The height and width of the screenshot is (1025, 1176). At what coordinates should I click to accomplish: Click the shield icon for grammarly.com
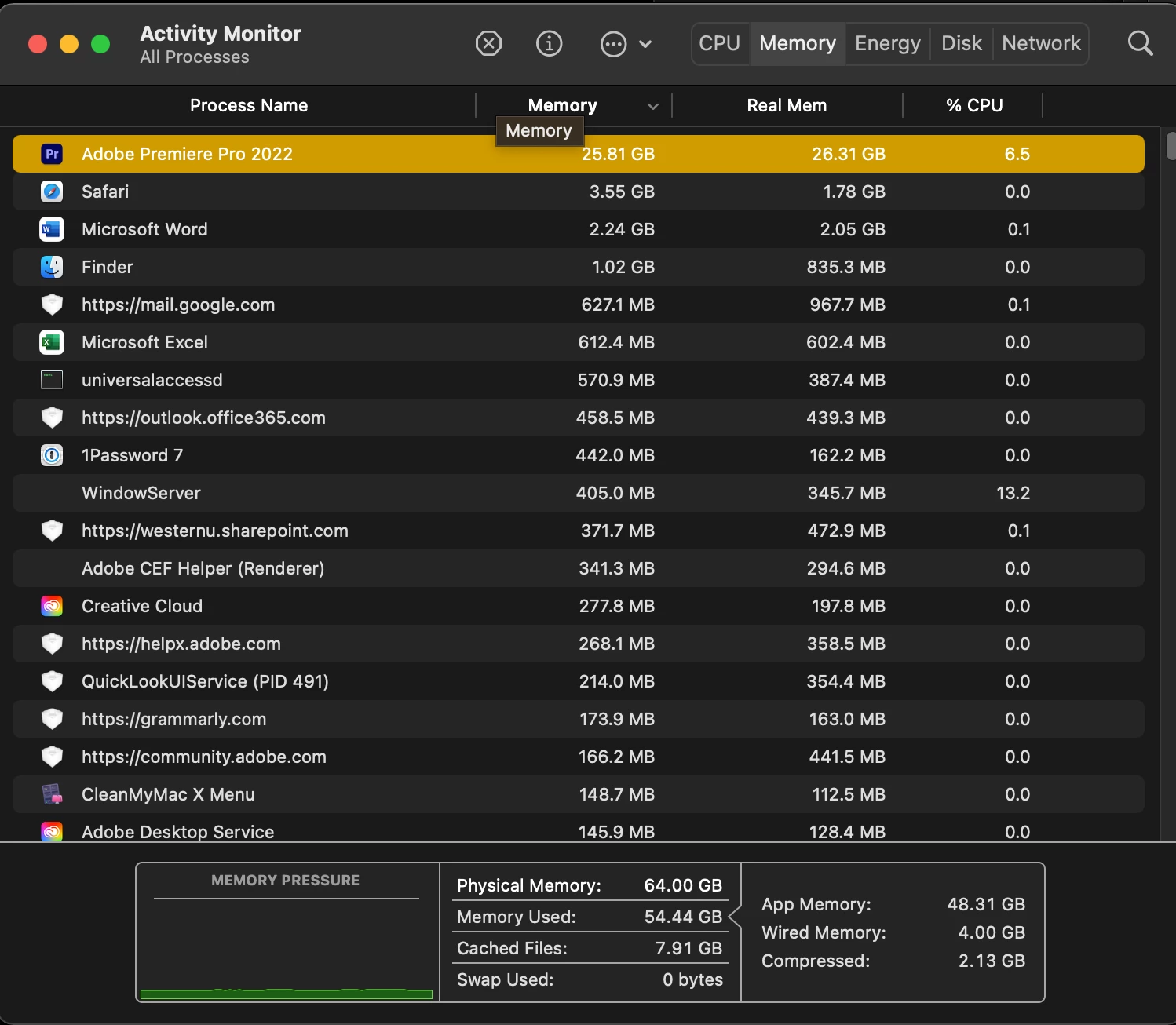point(52,719)
